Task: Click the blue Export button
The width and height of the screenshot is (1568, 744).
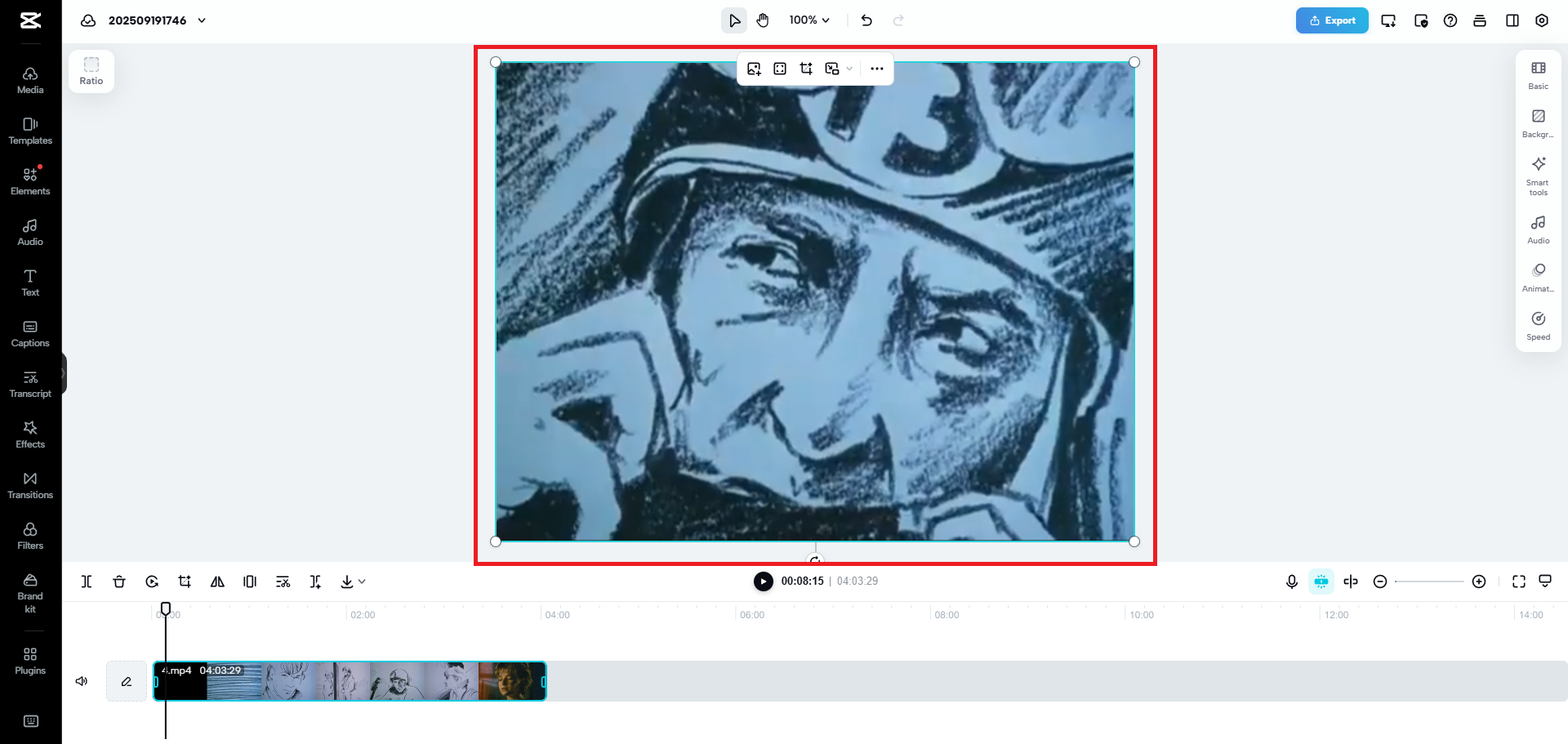Action: coord(1332,20)
